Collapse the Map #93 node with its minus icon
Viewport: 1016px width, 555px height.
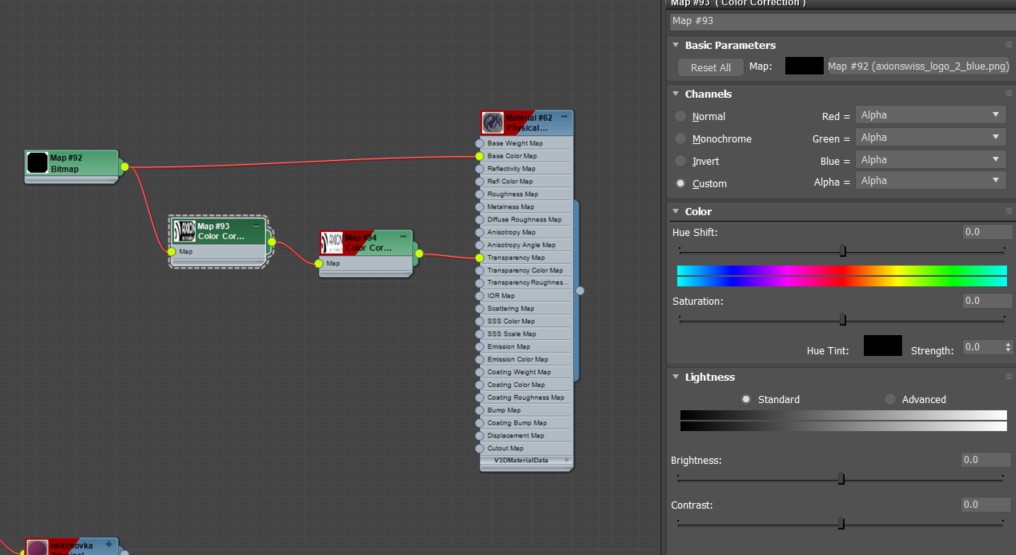[256, 226]
